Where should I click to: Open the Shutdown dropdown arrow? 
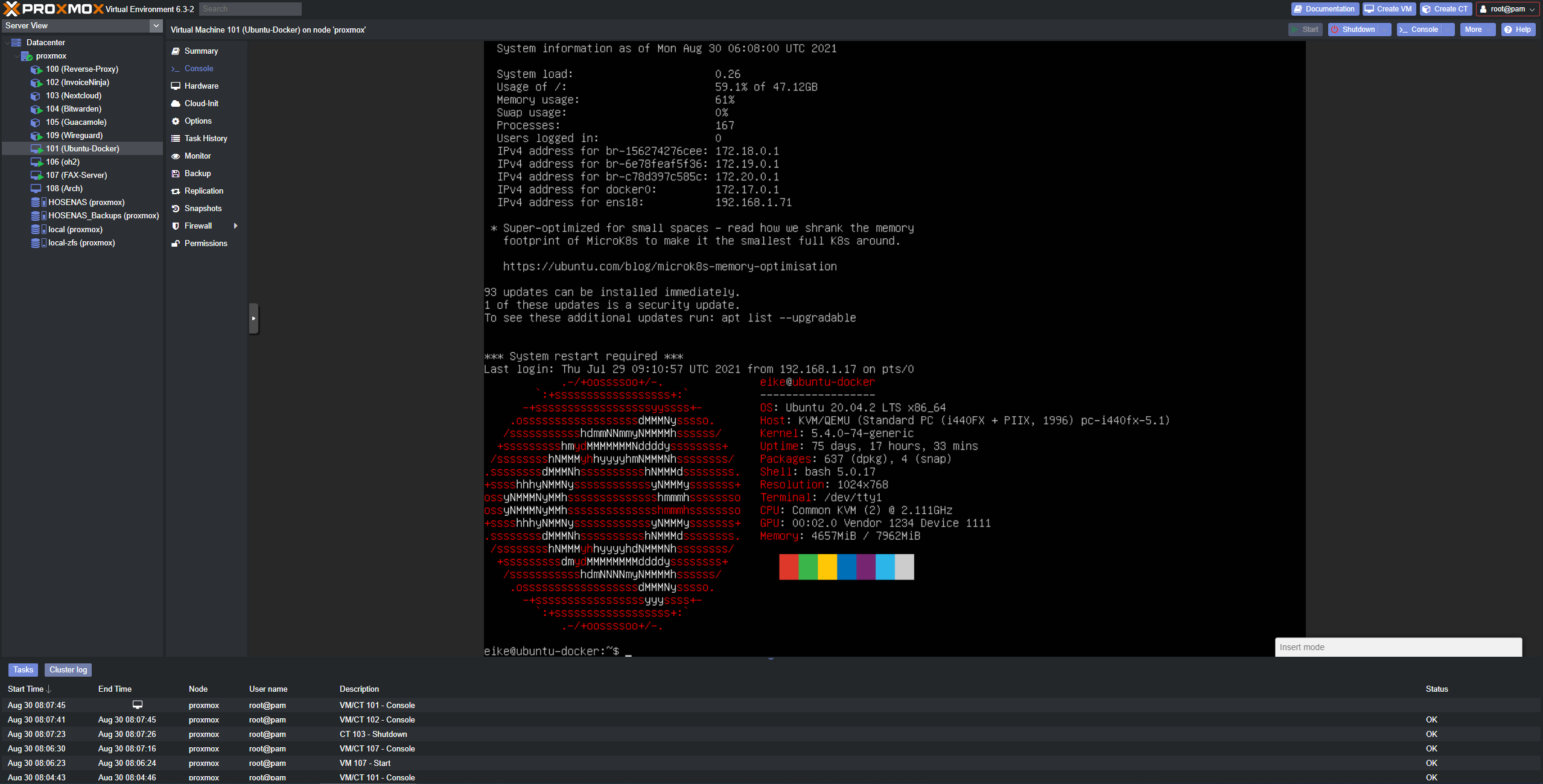click(x=1385, y=30)
